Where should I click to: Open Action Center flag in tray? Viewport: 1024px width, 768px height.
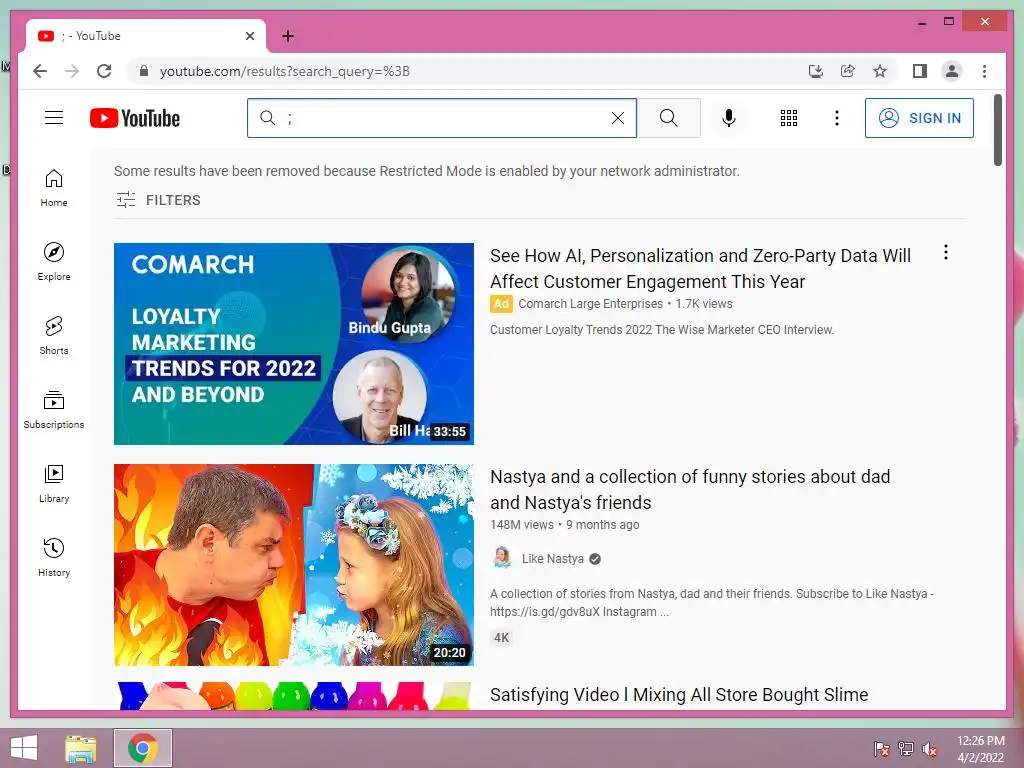[x=881, y=748]
